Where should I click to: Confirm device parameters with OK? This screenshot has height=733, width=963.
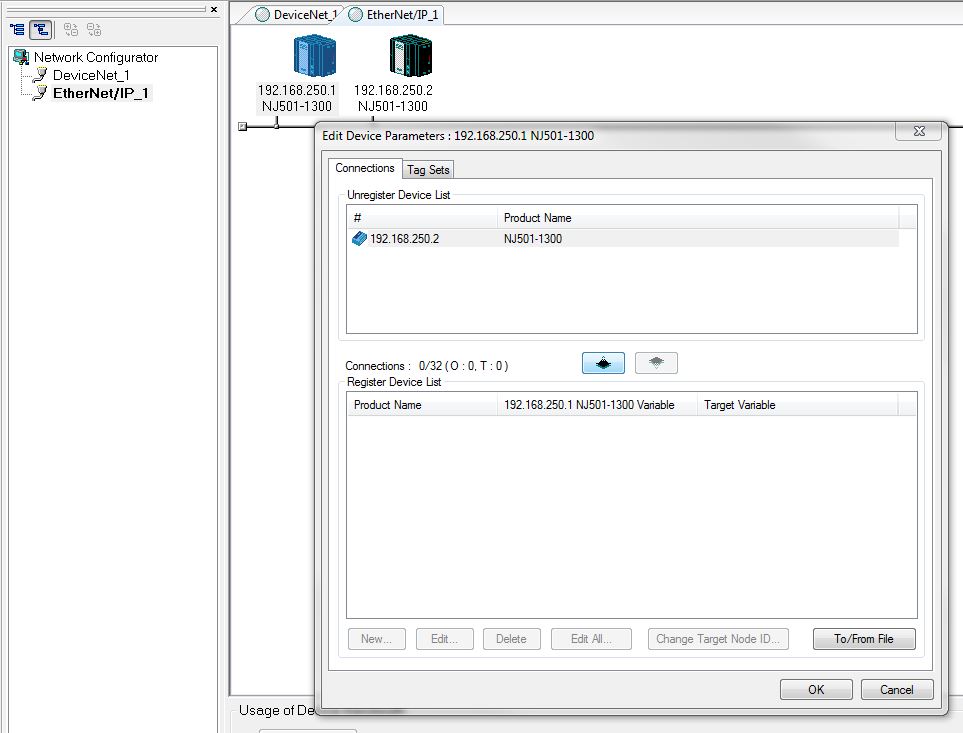click(815, 689)
